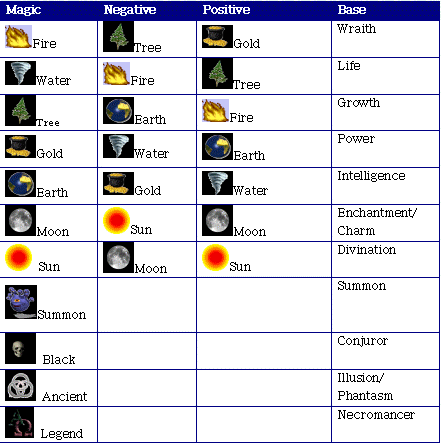Click the Ancient magic rings icon
Viewport: 441px width, 444px height.
tap(20, 386)
